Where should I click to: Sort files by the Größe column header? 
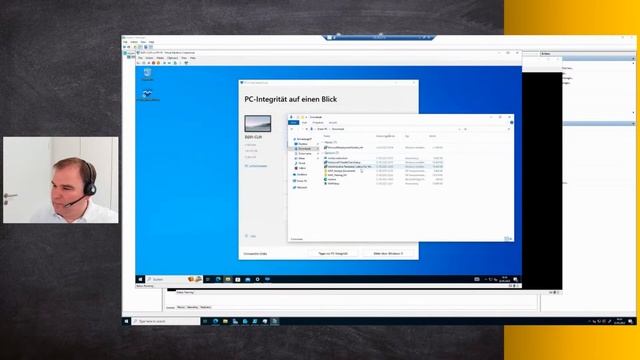coord(433,136)
